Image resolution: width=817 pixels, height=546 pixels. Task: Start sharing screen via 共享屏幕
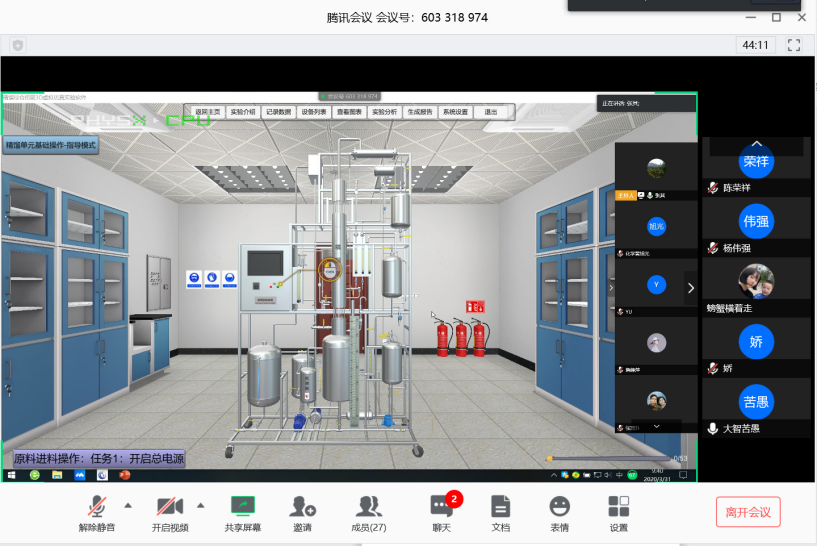tap(242, 512)
